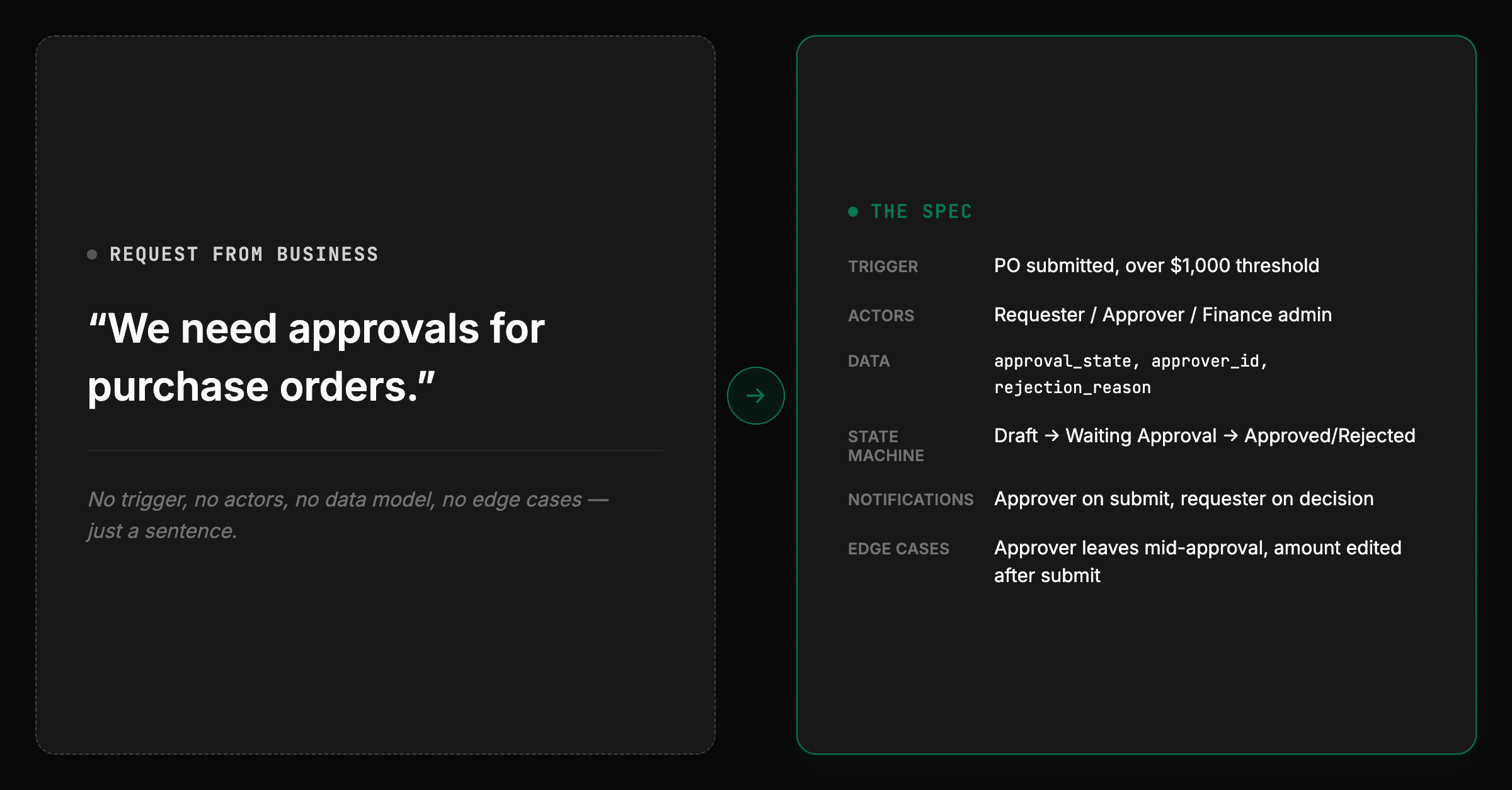The width and height of the screenshot is (1512, 790).
Task: Select the REQUEST FROM BUSINESS heading
Action: point(244,255)
